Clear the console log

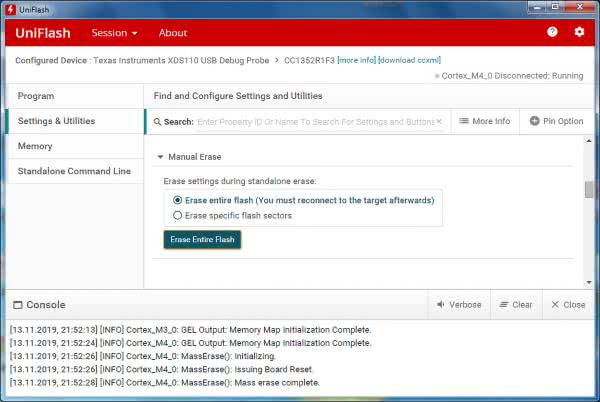515,305
